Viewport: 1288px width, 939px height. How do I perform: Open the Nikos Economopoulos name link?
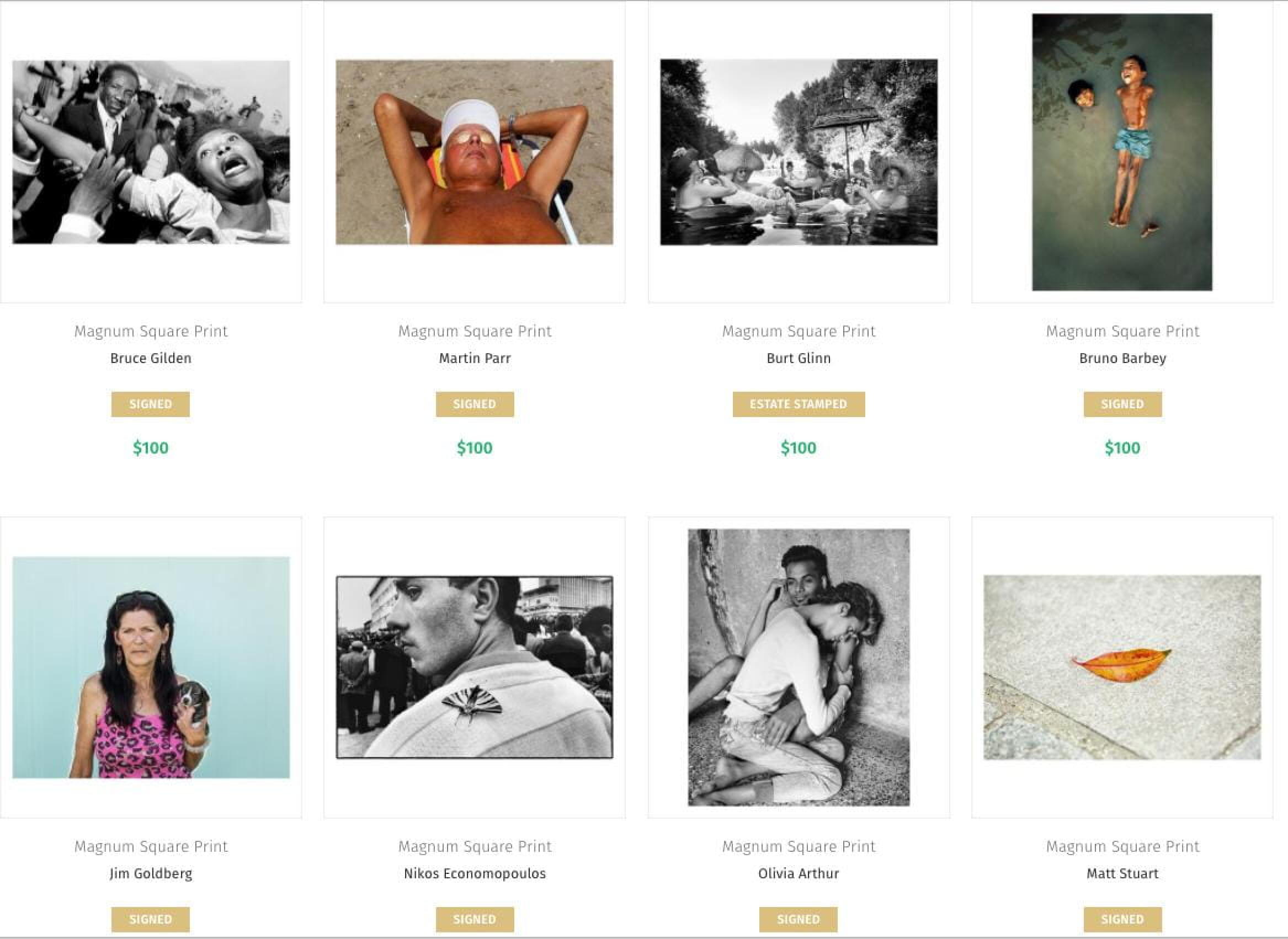click(475, 873)
